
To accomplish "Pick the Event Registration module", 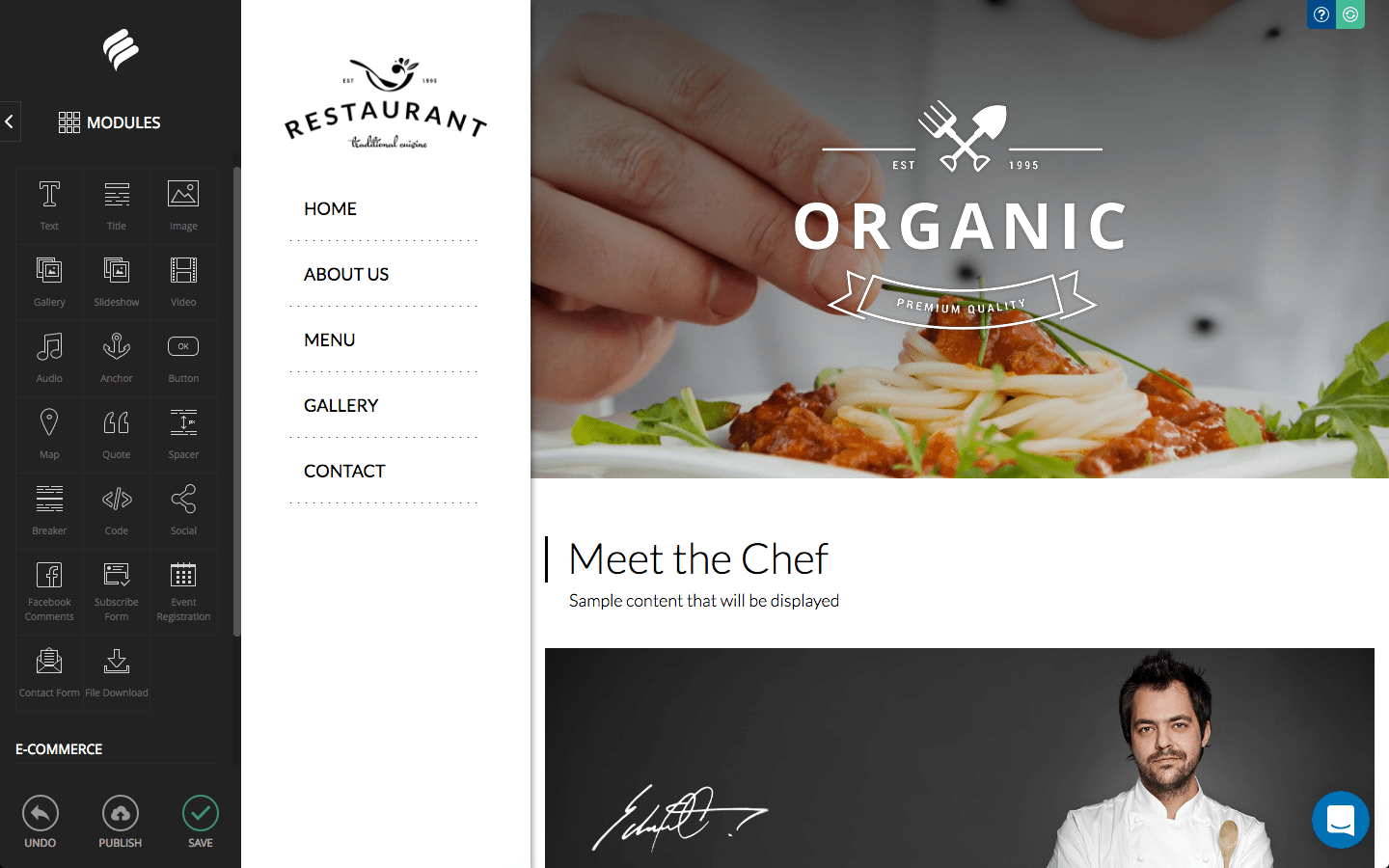I will click(183, 591).
